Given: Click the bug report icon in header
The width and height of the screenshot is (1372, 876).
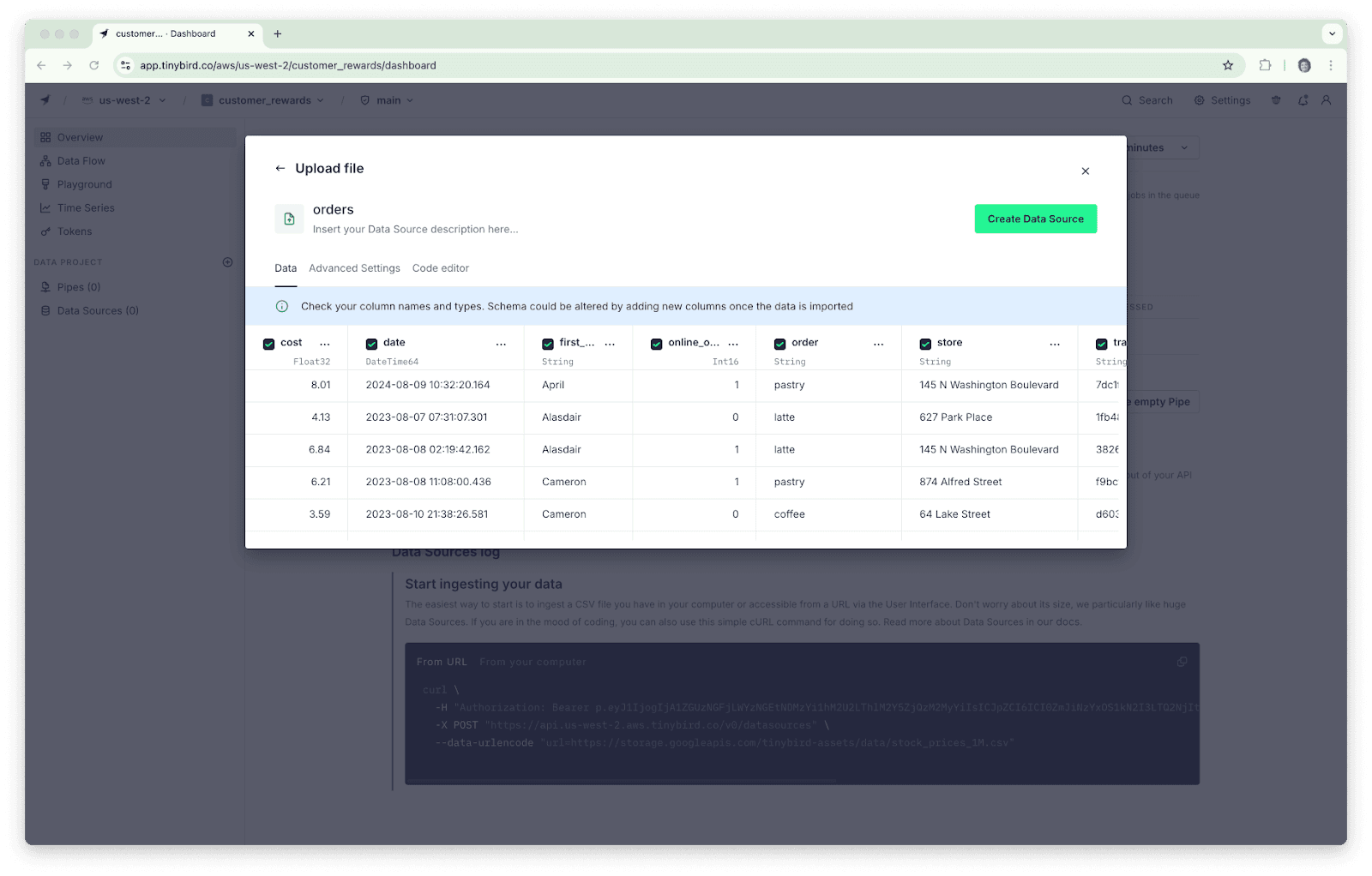Looking at the screenshot, I should tap(1276, 100).
